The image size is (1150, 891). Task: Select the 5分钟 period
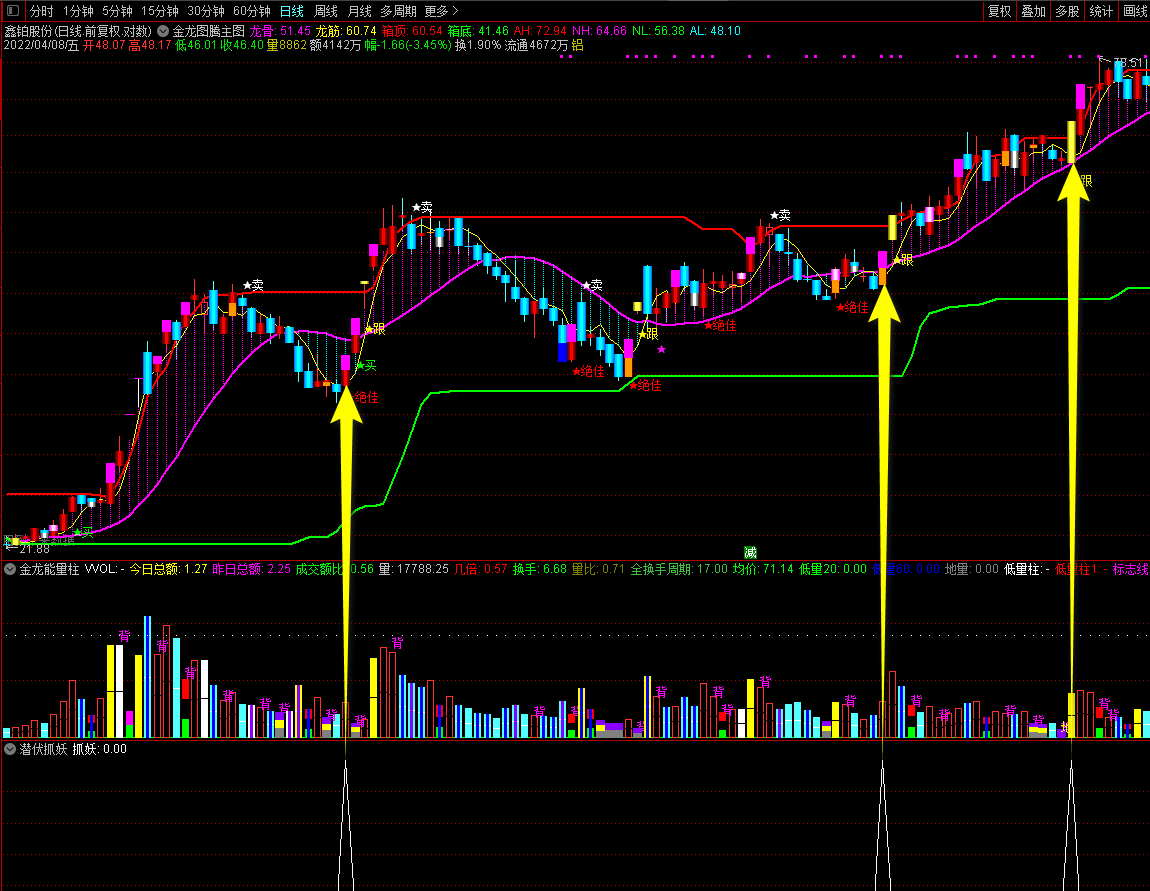[117, 11]
